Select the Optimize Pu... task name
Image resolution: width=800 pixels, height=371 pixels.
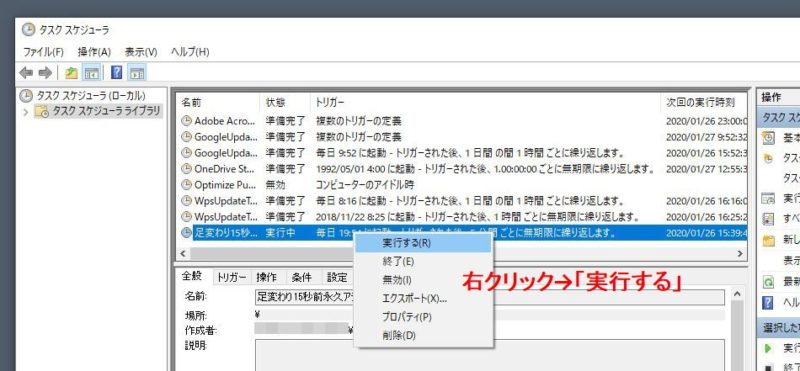point(224,184)
